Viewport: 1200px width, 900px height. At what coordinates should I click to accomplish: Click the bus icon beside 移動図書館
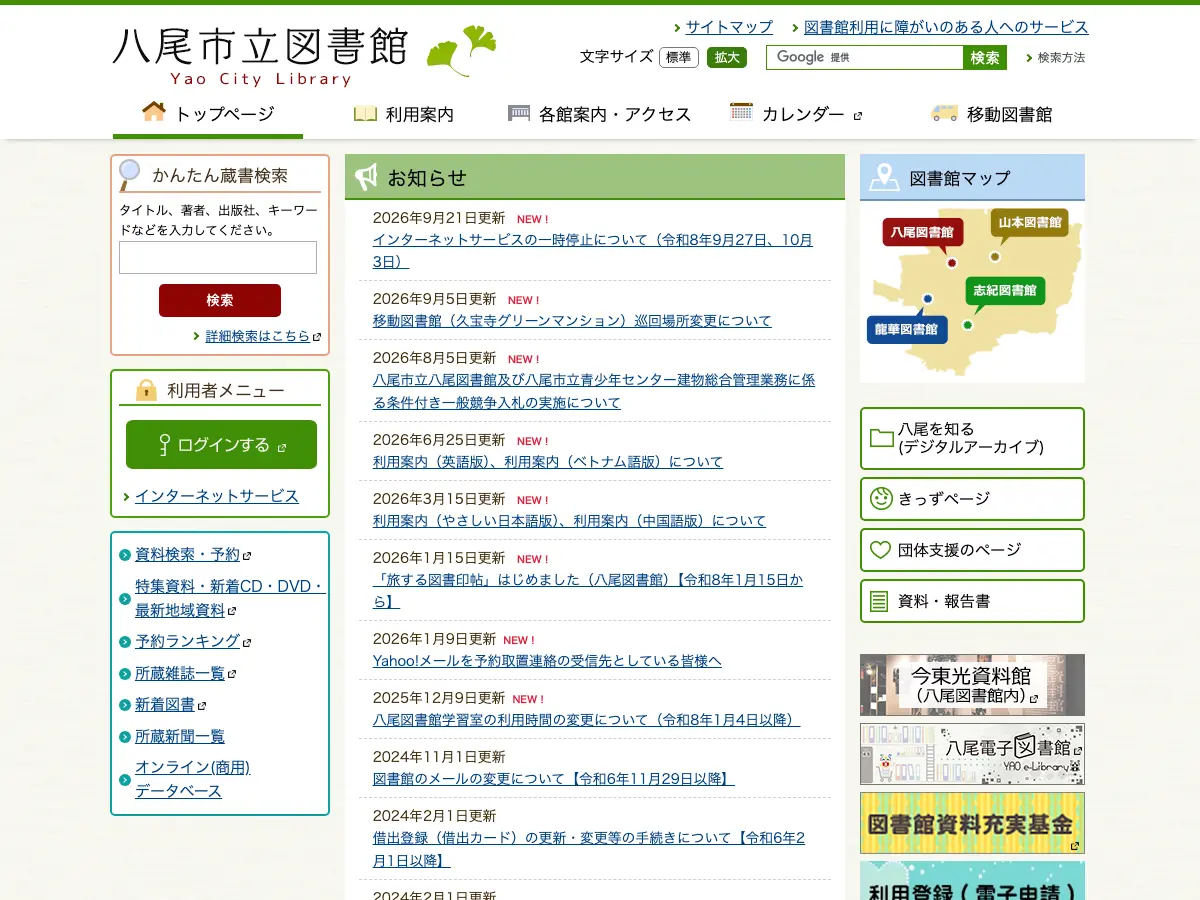(944, 113)
